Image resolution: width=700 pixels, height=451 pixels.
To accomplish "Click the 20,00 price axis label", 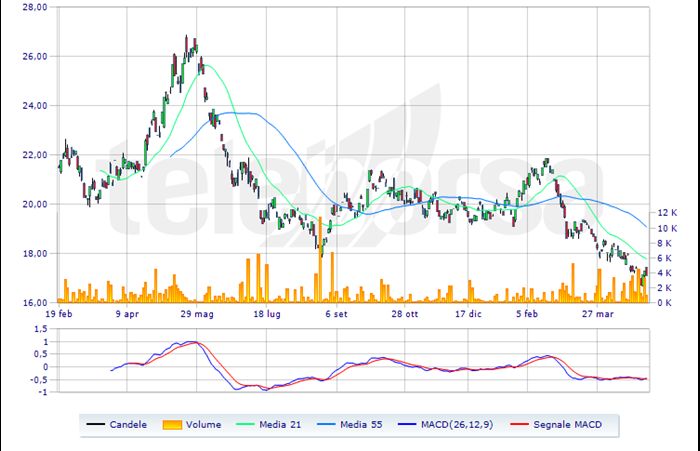I will [34, 204].
